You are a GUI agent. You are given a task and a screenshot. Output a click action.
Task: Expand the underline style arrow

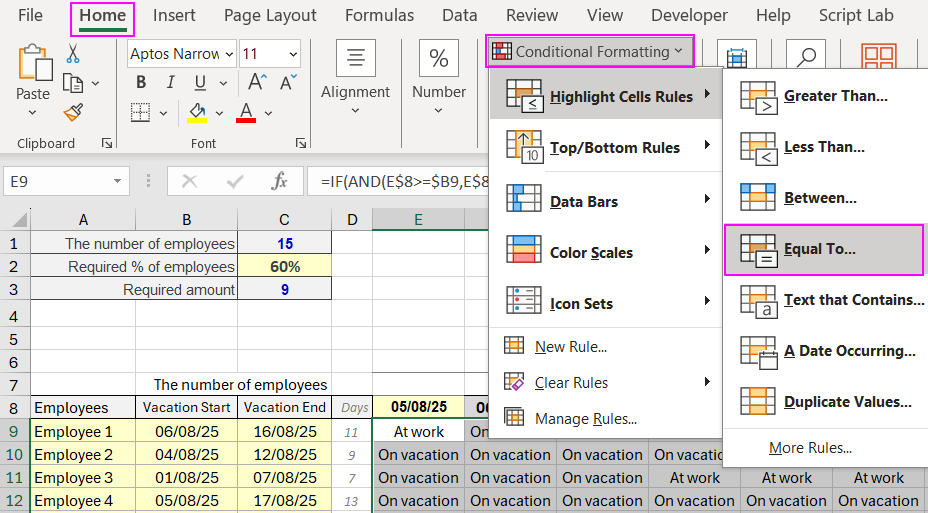[x=223, y=83]
